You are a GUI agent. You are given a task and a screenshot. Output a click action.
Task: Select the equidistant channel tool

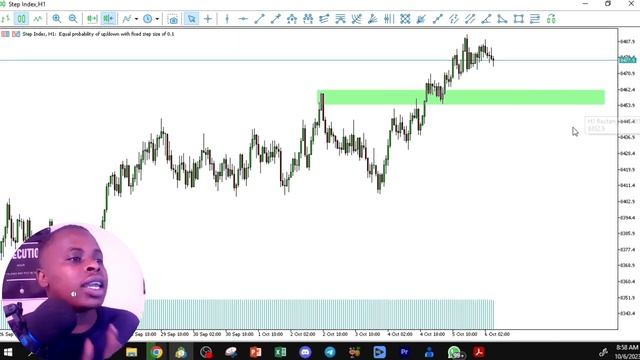(470, 19)
